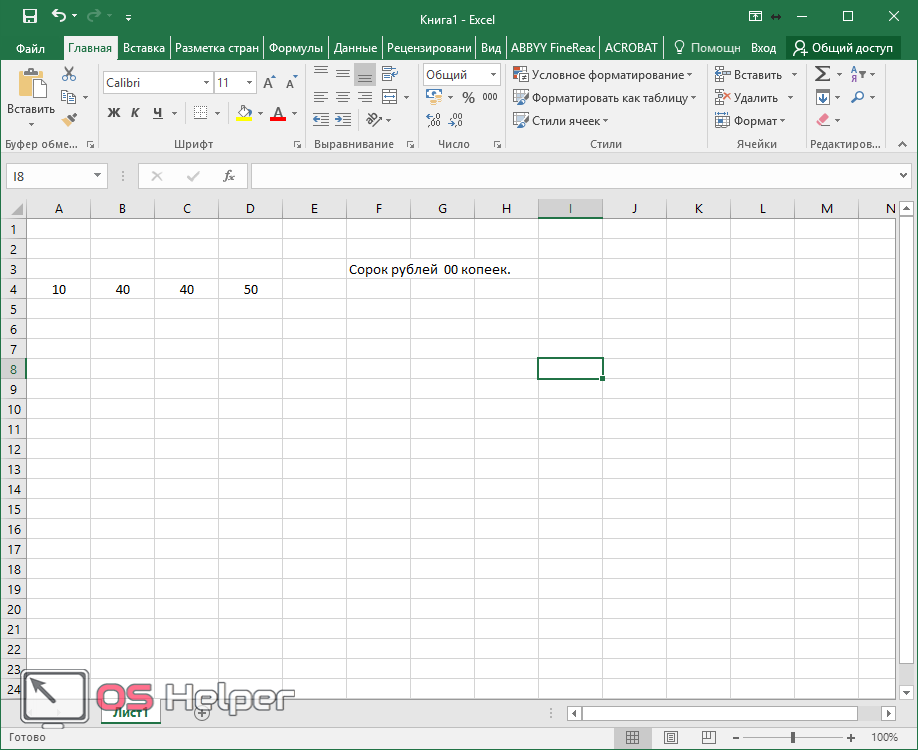
Task: Switch to the Вставка ribbon tab
Action: 144,48
